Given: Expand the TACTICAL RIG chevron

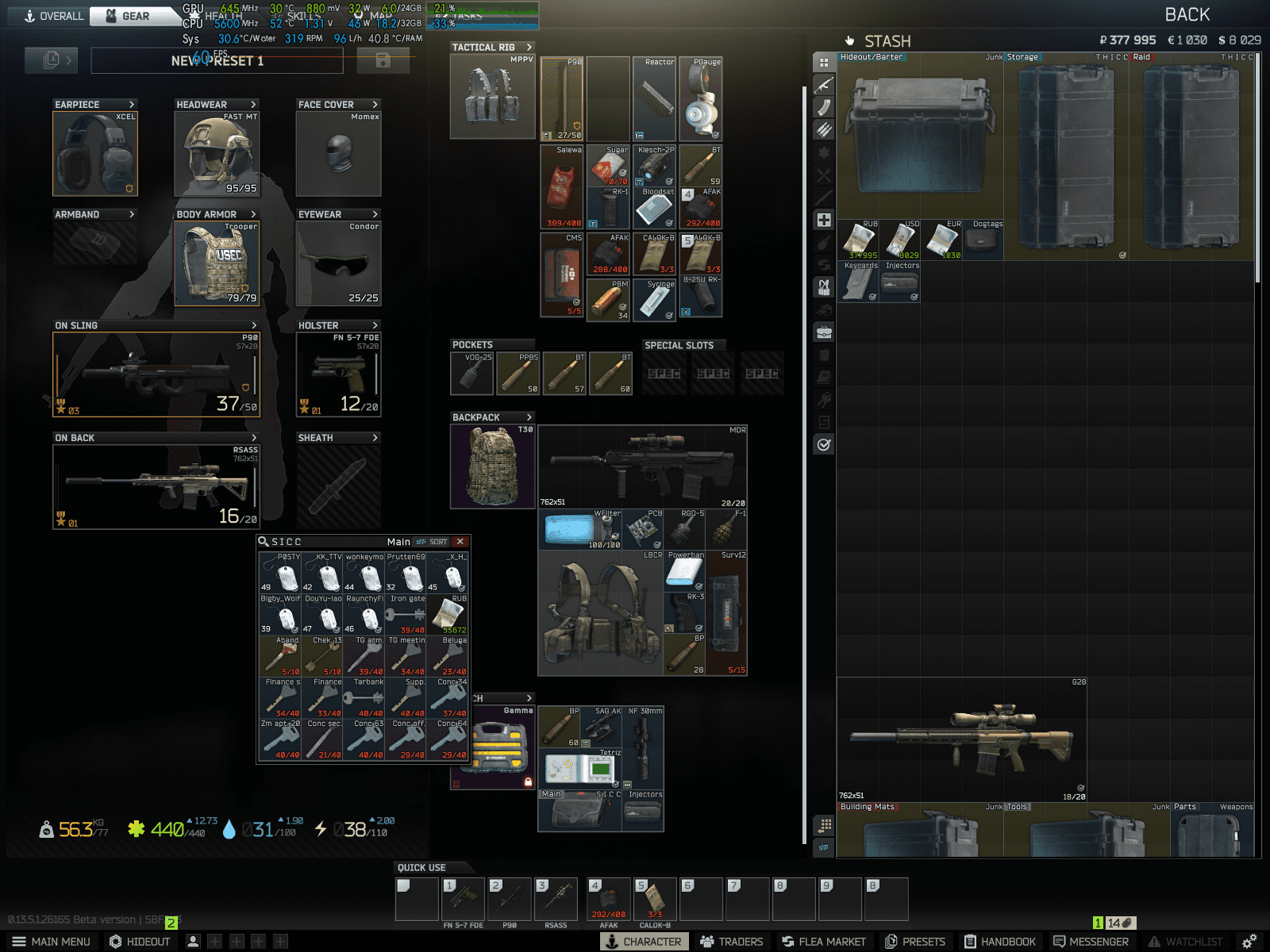Looking at the screenshot, I should (x=529, y=47).
